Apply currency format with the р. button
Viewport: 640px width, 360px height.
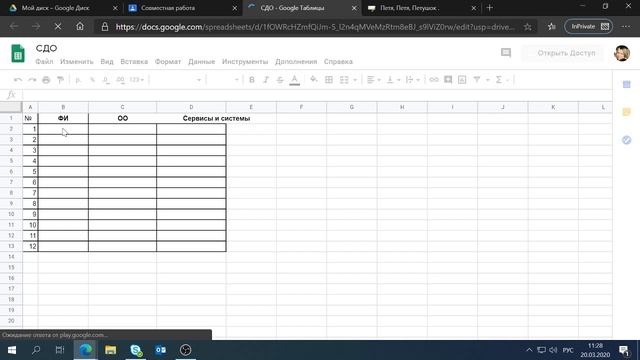pyautogui.click(x=78, y=80)
